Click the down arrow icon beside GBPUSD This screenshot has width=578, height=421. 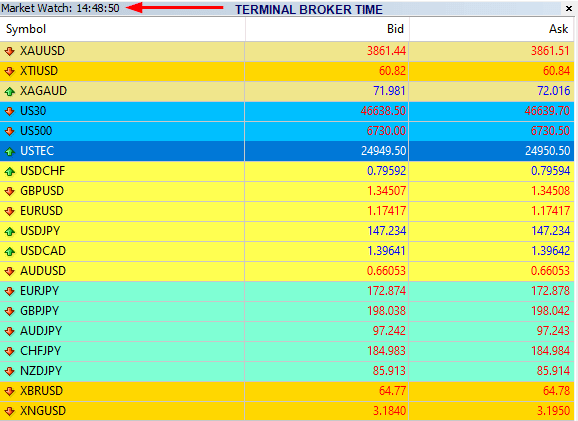(10, 191)
